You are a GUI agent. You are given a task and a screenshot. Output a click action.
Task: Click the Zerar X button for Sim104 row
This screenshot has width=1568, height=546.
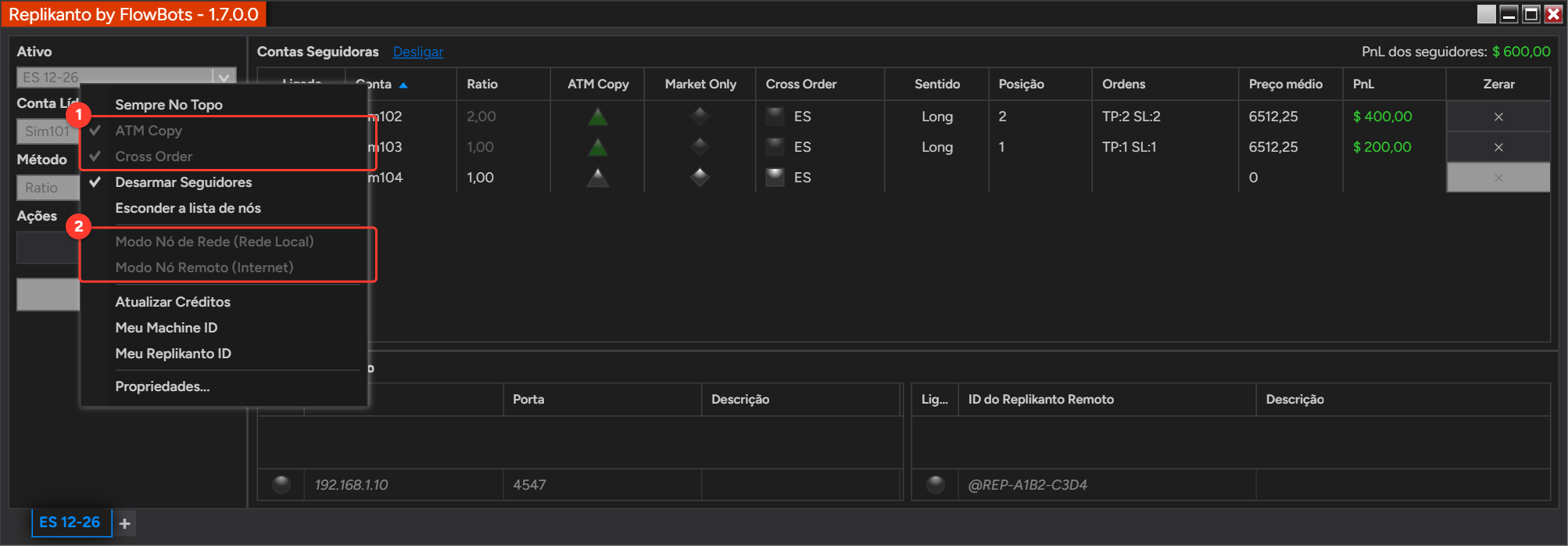pyautogui.click(x=1498, y=178)
